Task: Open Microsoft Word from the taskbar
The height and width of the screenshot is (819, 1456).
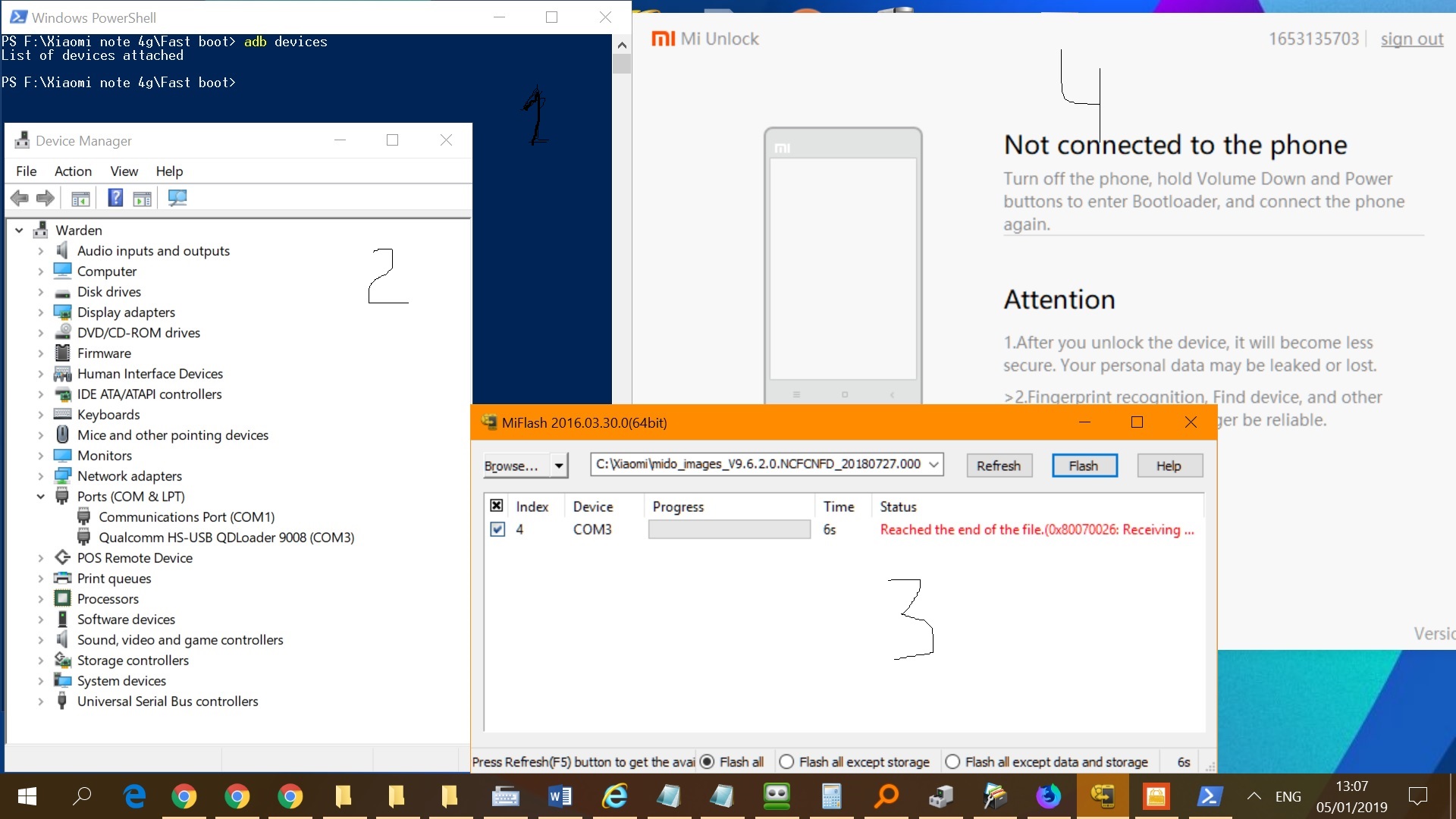Action: tap(560, 796)
